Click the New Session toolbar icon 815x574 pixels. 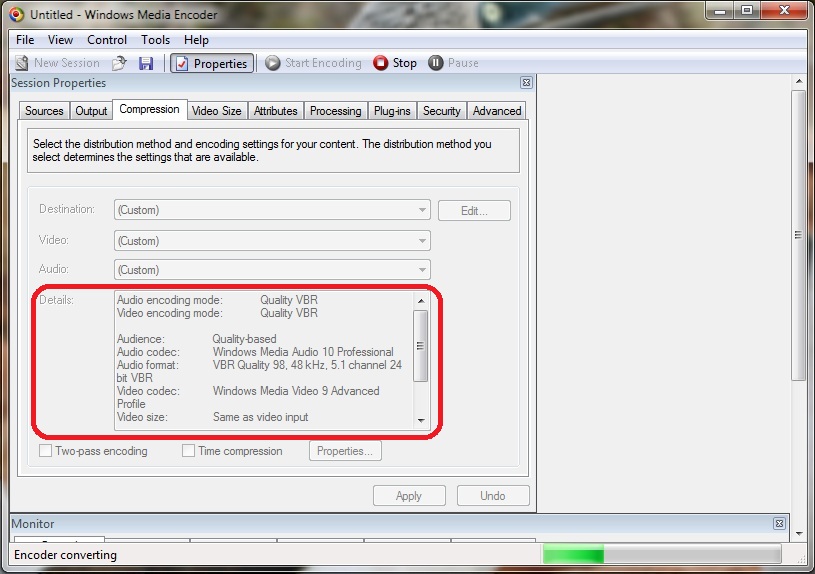click(22, 63)
